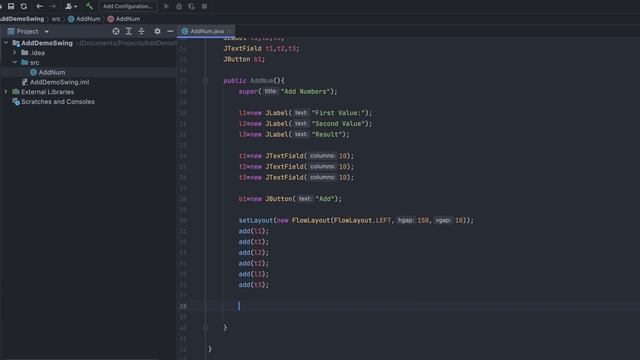Click the Stop square icon
The height and width of the screenshot is (360, 640).
coord(204,6)
